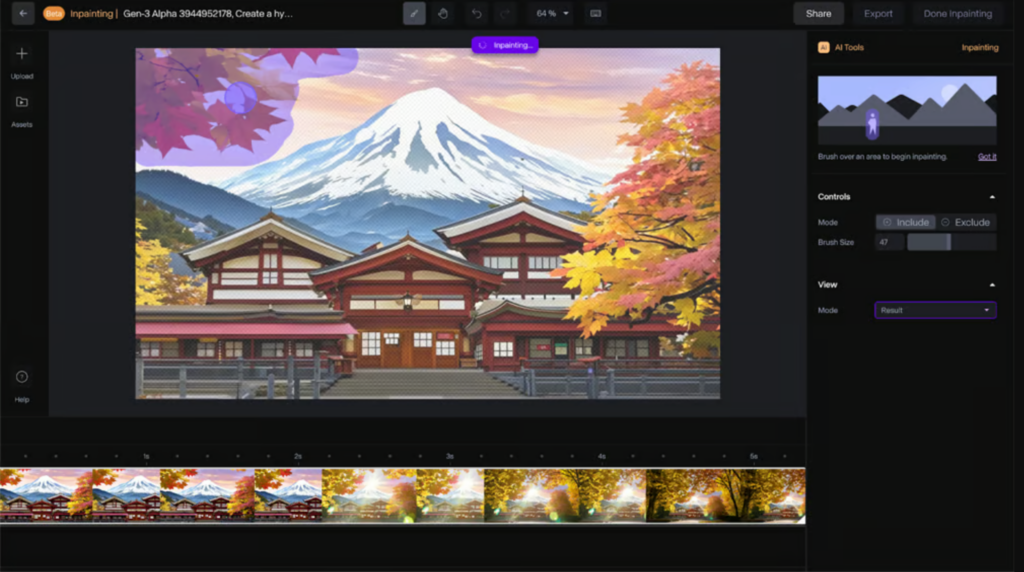Image resolution: width=1024 pixels, height=572 pixels.
Task: Collapse the Controls section
Action: (992, 197)
